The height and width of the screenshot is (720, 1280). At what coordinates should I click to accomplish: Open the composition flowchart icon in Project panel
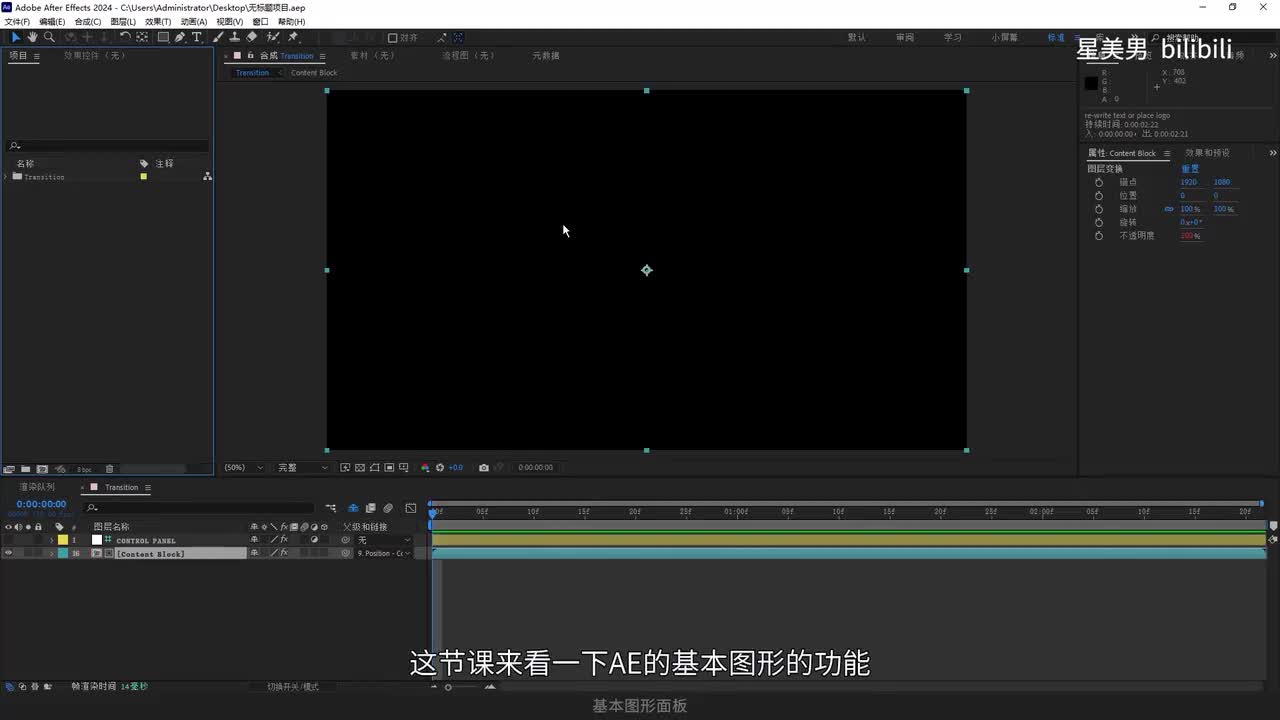point(207,176)
